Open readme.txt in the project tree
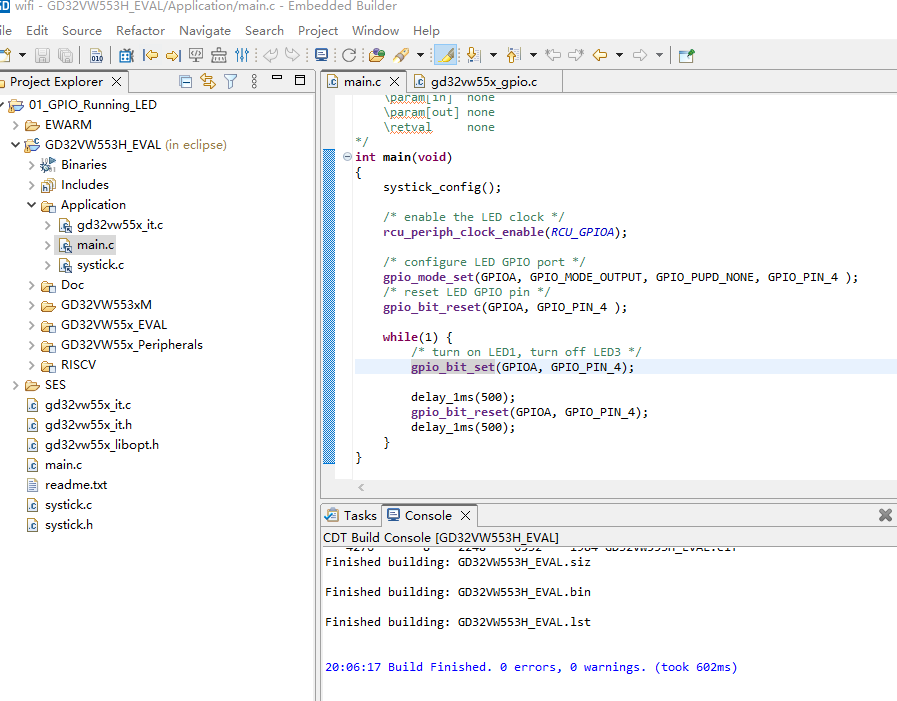The image size is (897, 701). coord(75,485)
